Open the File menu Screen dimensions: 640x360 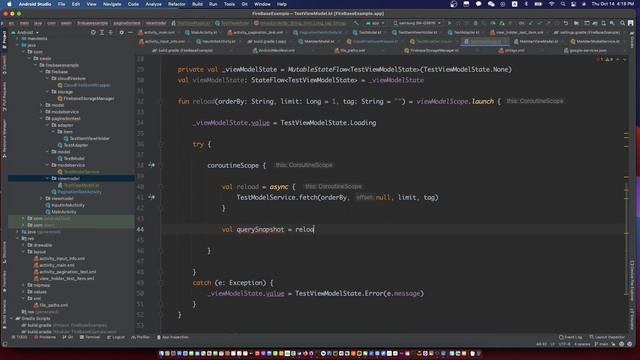point(61,4)
